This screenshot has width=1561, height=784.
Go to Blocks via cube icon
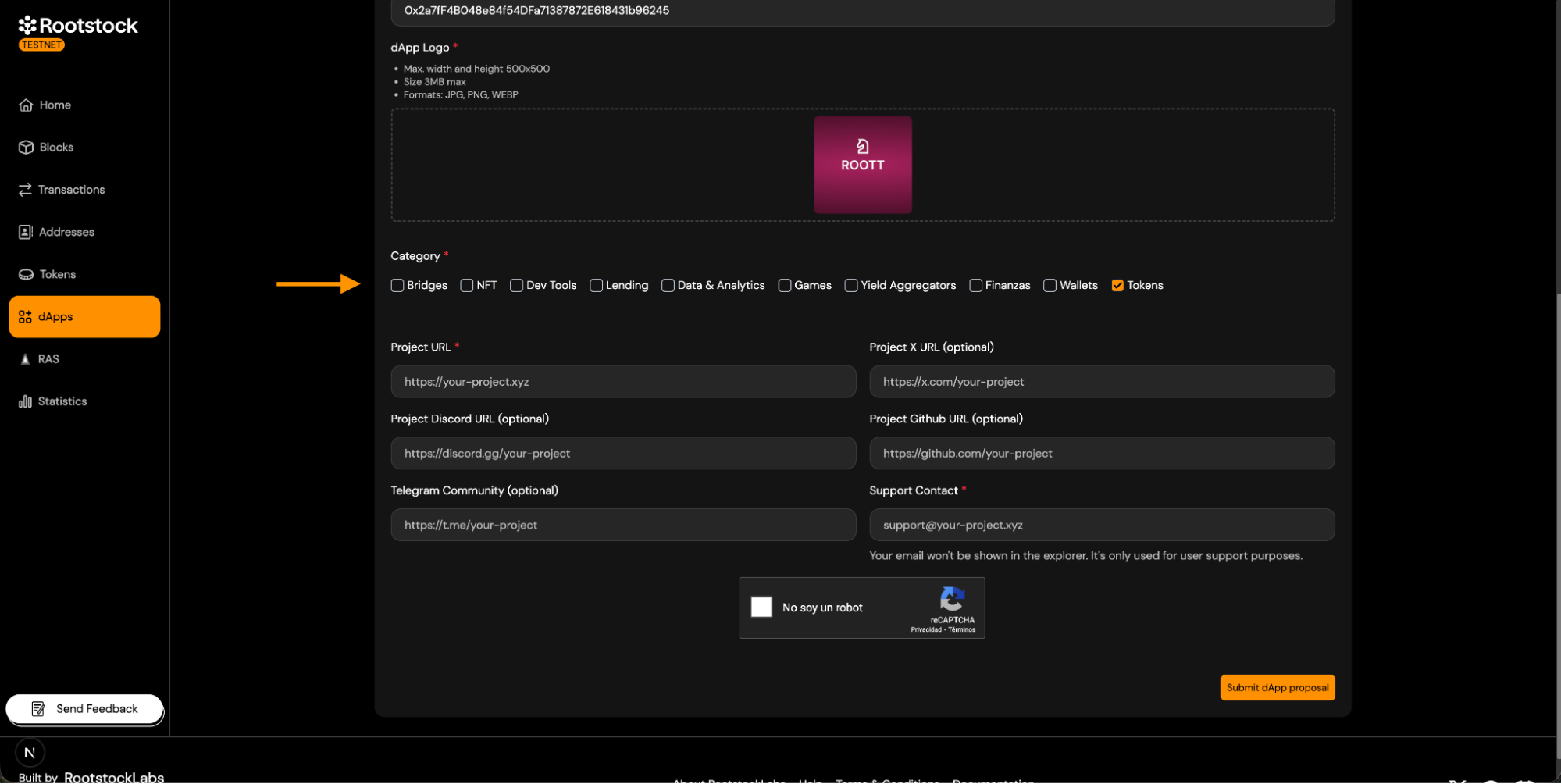[x=26, y=148]
